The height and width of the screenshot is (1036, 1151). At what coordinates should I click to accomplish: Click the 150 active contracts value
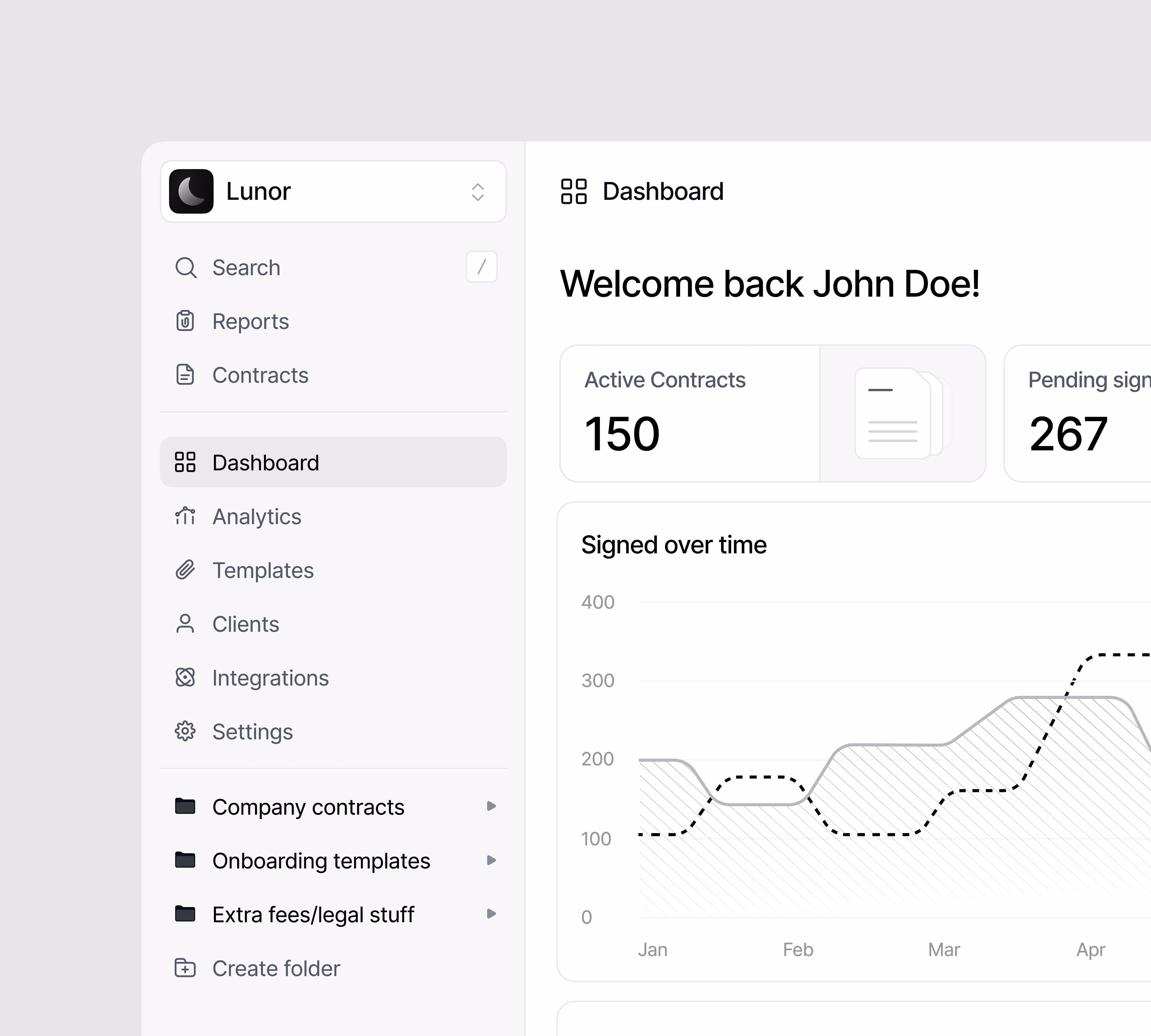pos(622,434)
